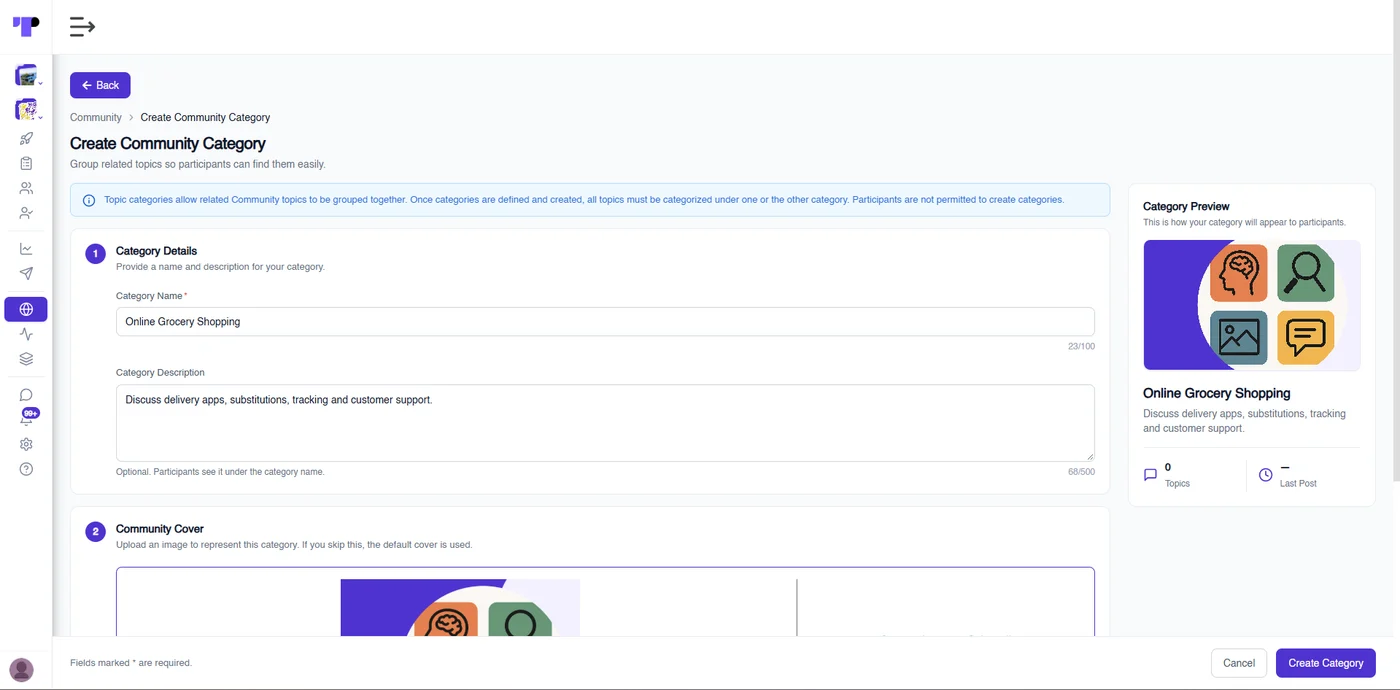Cancel category creation
This screenshot has height=690, width=1400.
(x=1238, y=663)
